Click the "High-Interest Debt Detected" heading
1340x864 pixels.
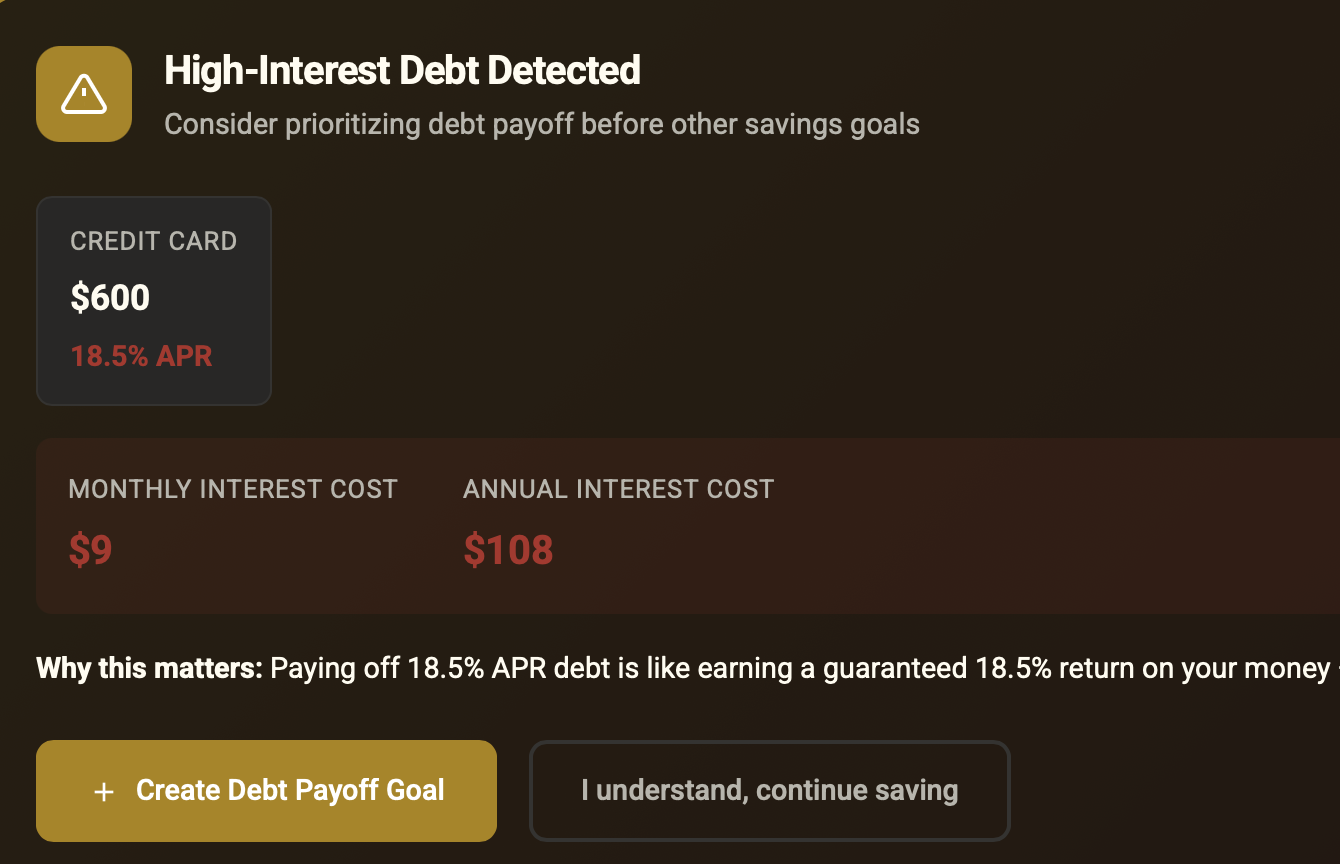[402, 71]
